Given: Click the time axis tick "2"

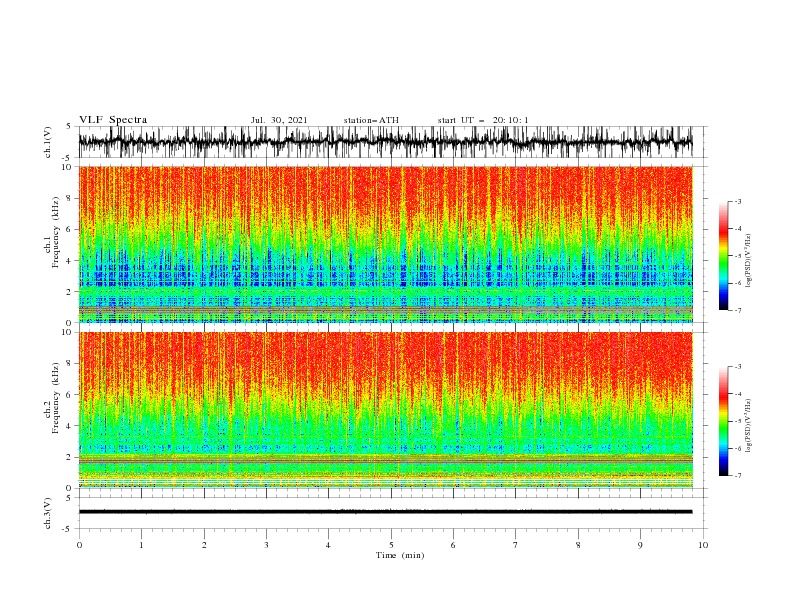Looking at the screenshot, I should pyautogui.click(x=204, y=545).
